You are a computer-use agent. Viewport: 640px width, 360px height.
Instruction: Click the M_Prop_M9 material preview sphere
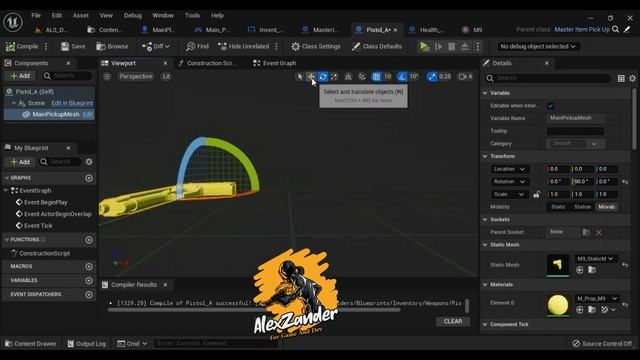tap(558, 305)
